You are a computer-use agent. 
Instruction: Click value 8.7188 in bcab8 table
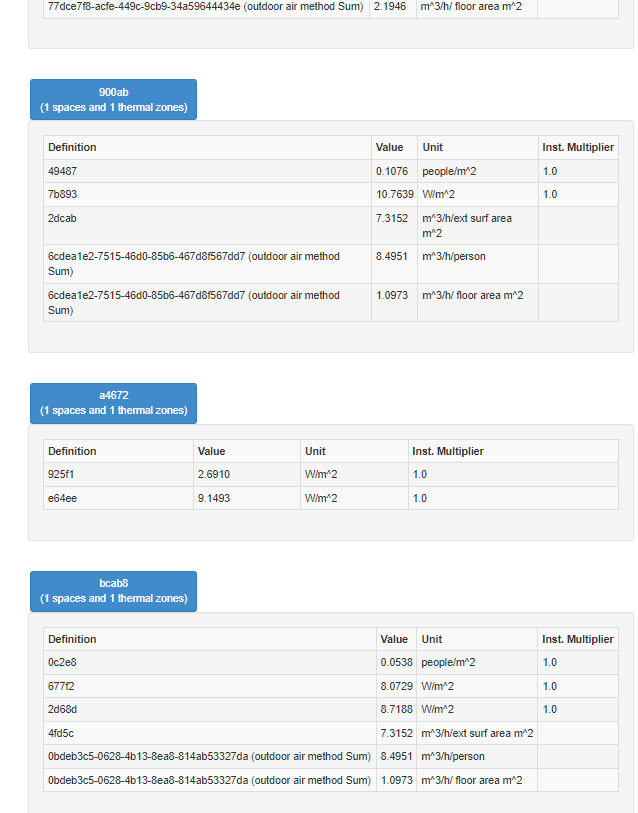(396, 709)
